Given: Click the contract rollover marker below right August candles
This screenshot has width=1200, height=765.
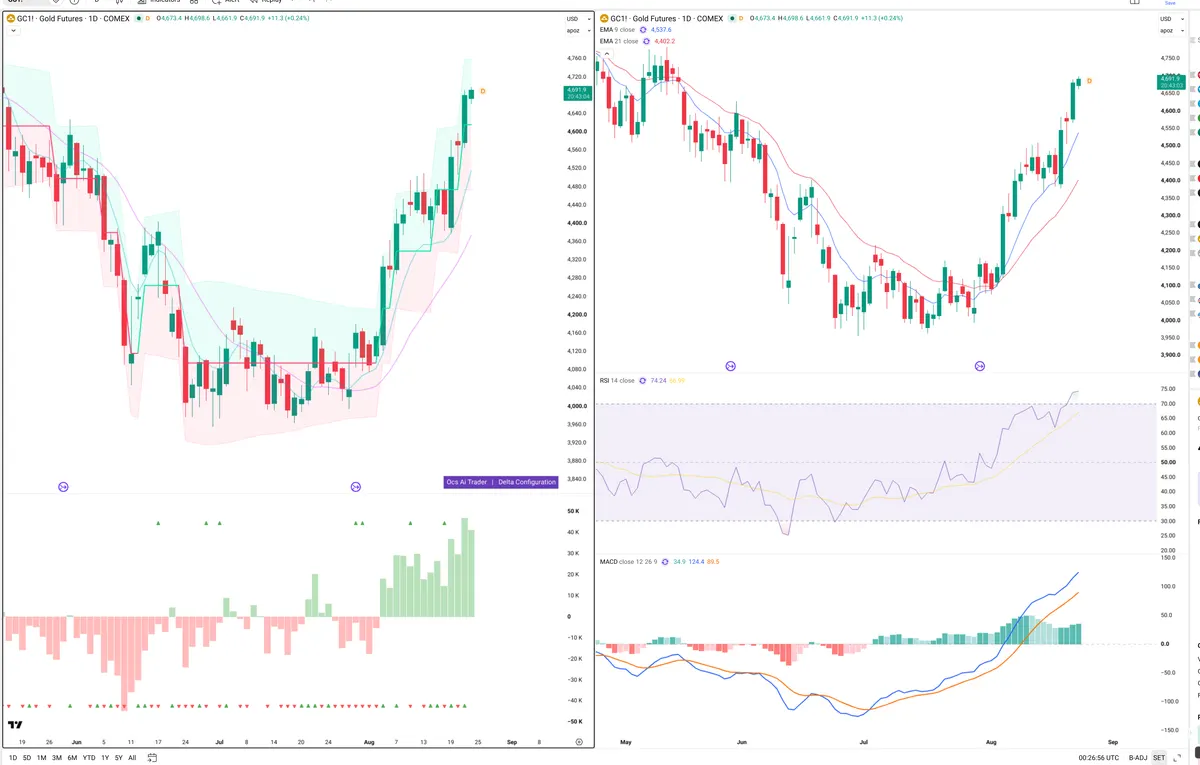Looking at the screenshot, I should point(979,367).
